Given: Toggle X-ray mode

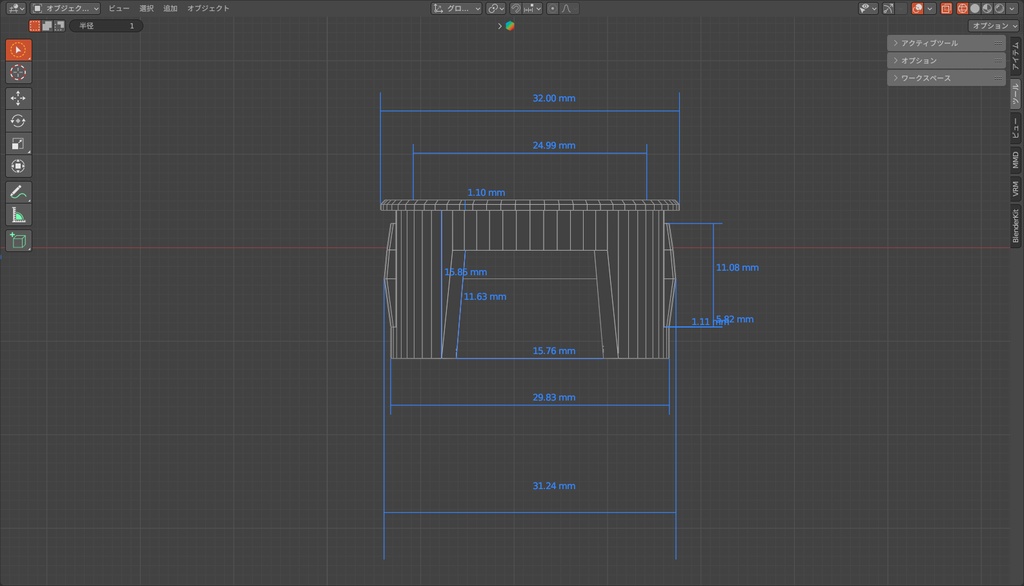Looking at the screenshot, I should click(x=946, y=8).
